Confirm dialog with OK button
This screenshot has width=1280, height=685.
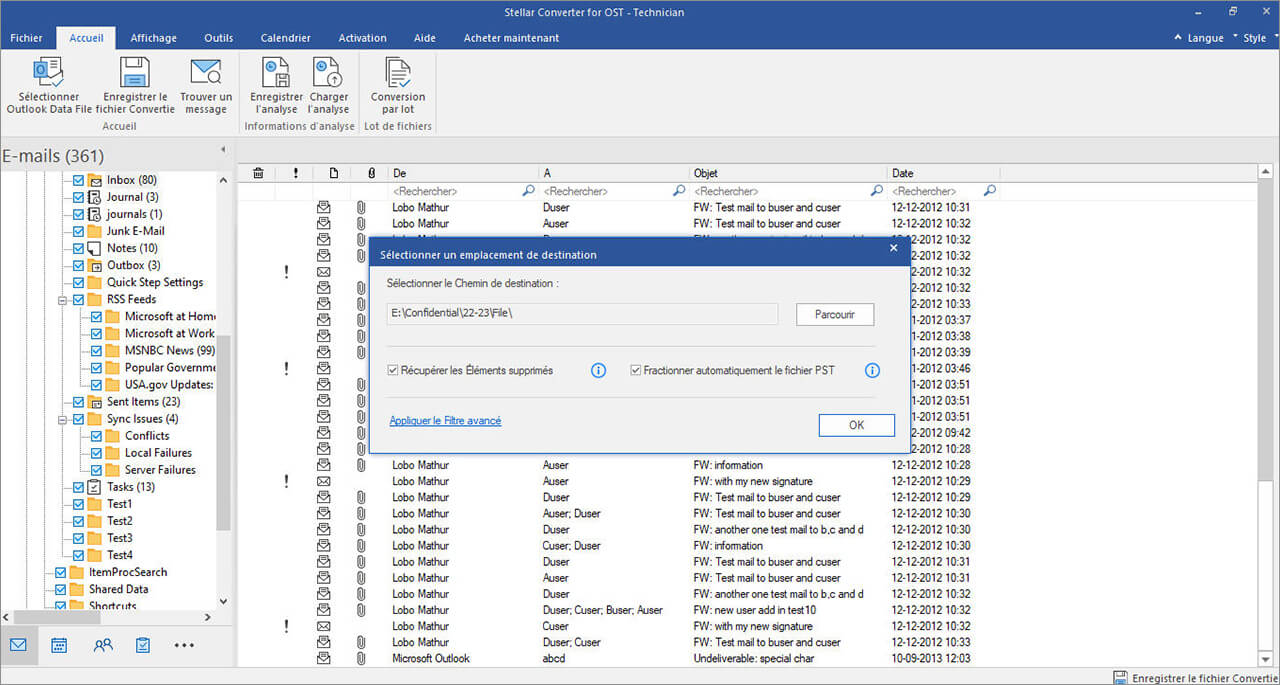click(856, 425)
